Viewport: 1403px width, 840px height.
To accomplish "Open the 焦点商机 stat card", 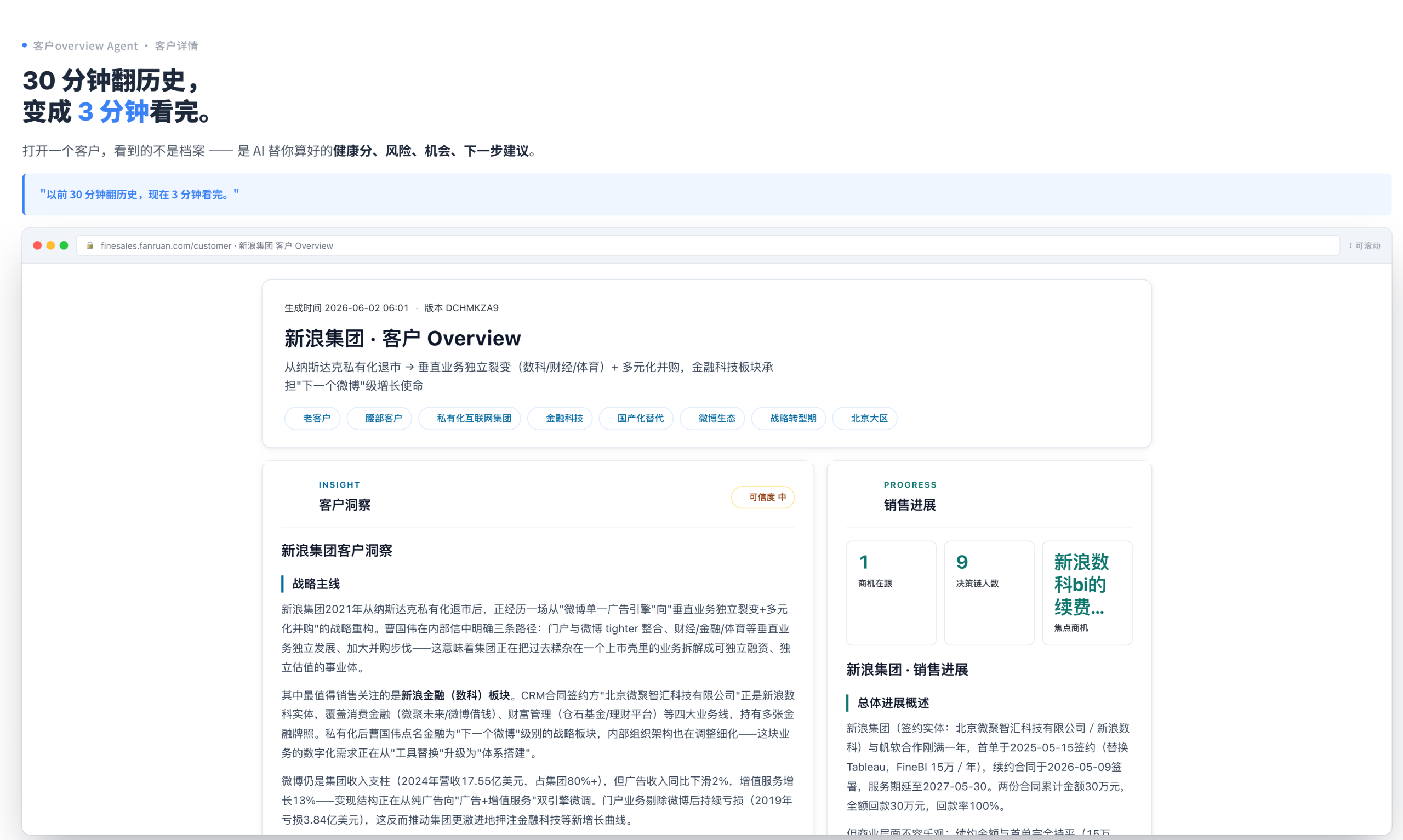I will tap(1087, 593).
